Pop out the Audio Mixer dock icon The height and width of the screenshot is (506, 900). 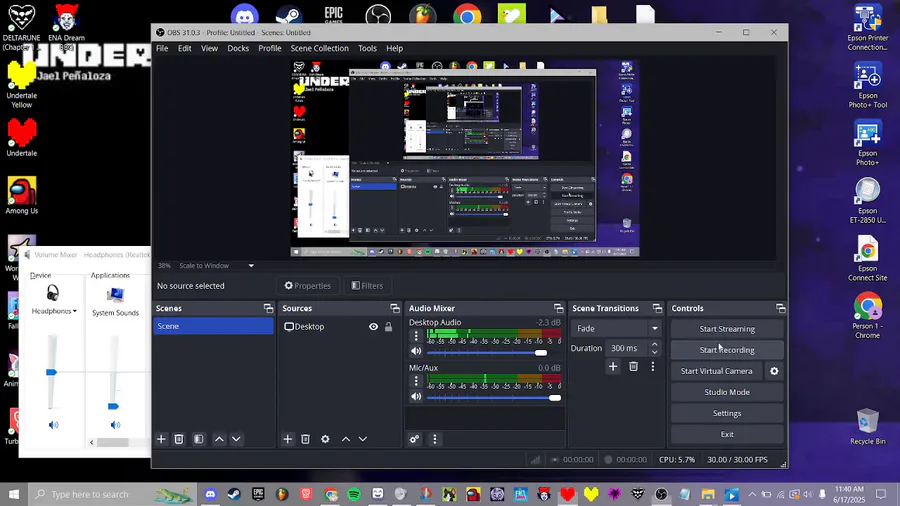coord(558,309)
